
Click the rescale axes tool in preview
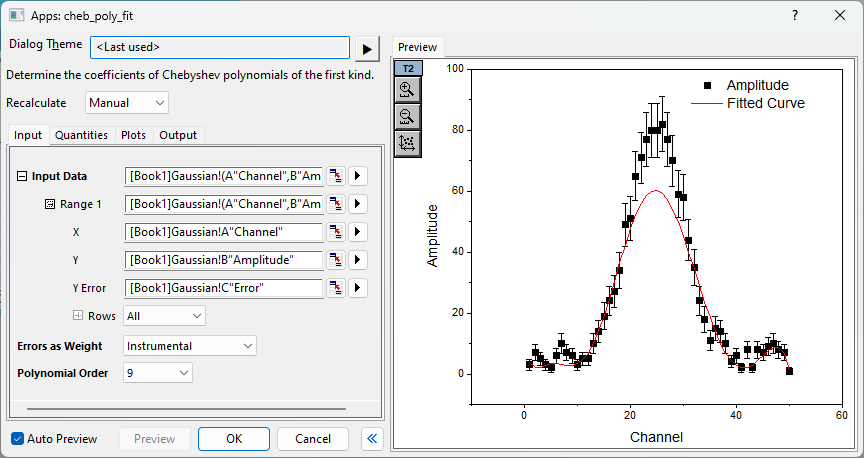(x=408, y=143)
